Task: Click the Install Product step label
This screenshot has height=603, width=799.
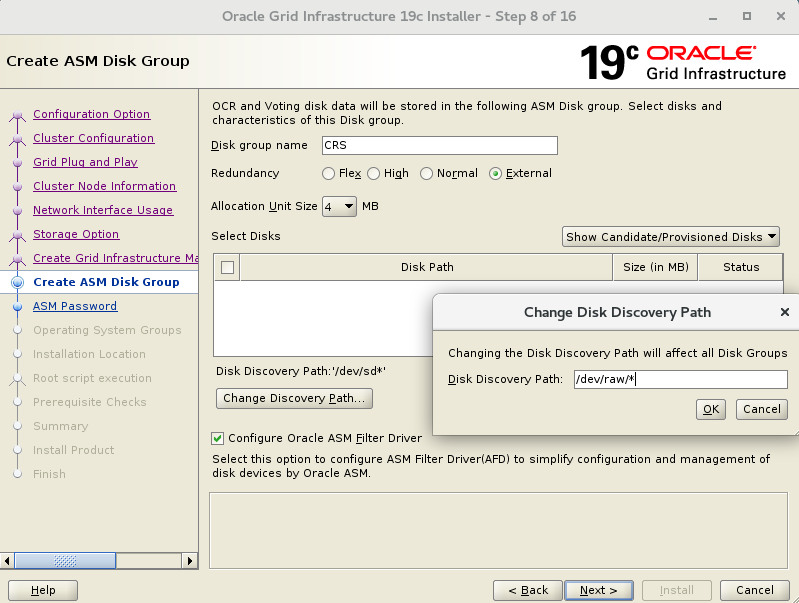Action: click(x=73, y=450)
